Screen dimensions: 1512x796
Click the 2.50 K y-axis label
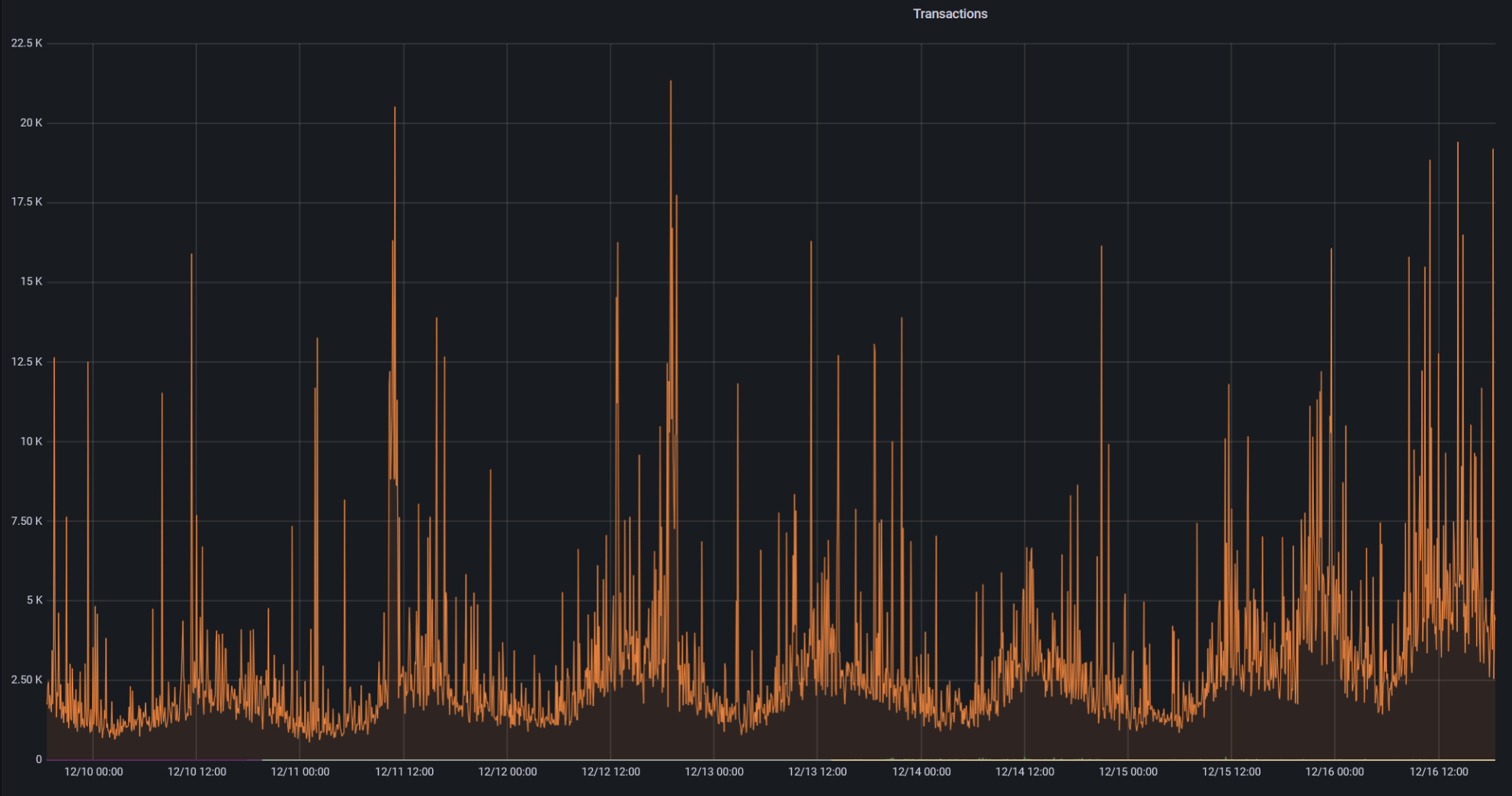[27, 679]
